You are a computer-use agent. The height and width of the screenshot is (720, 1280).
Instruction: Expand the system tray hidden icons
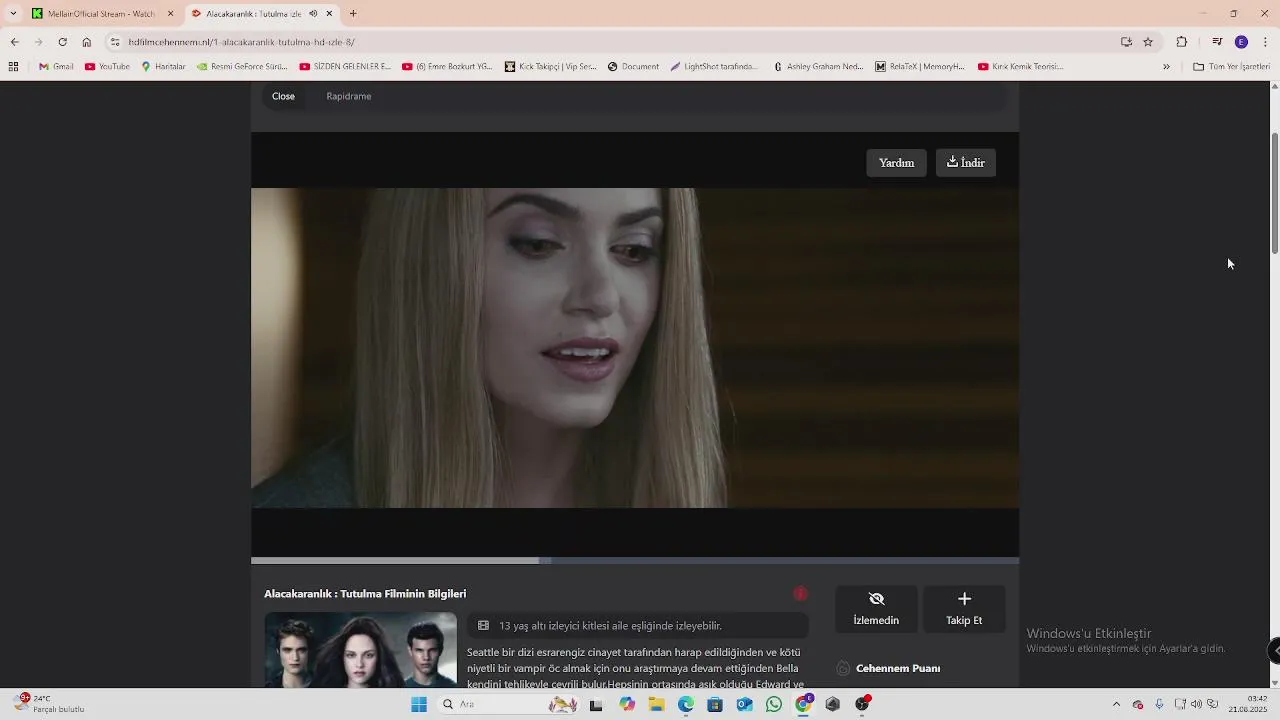1116,704
